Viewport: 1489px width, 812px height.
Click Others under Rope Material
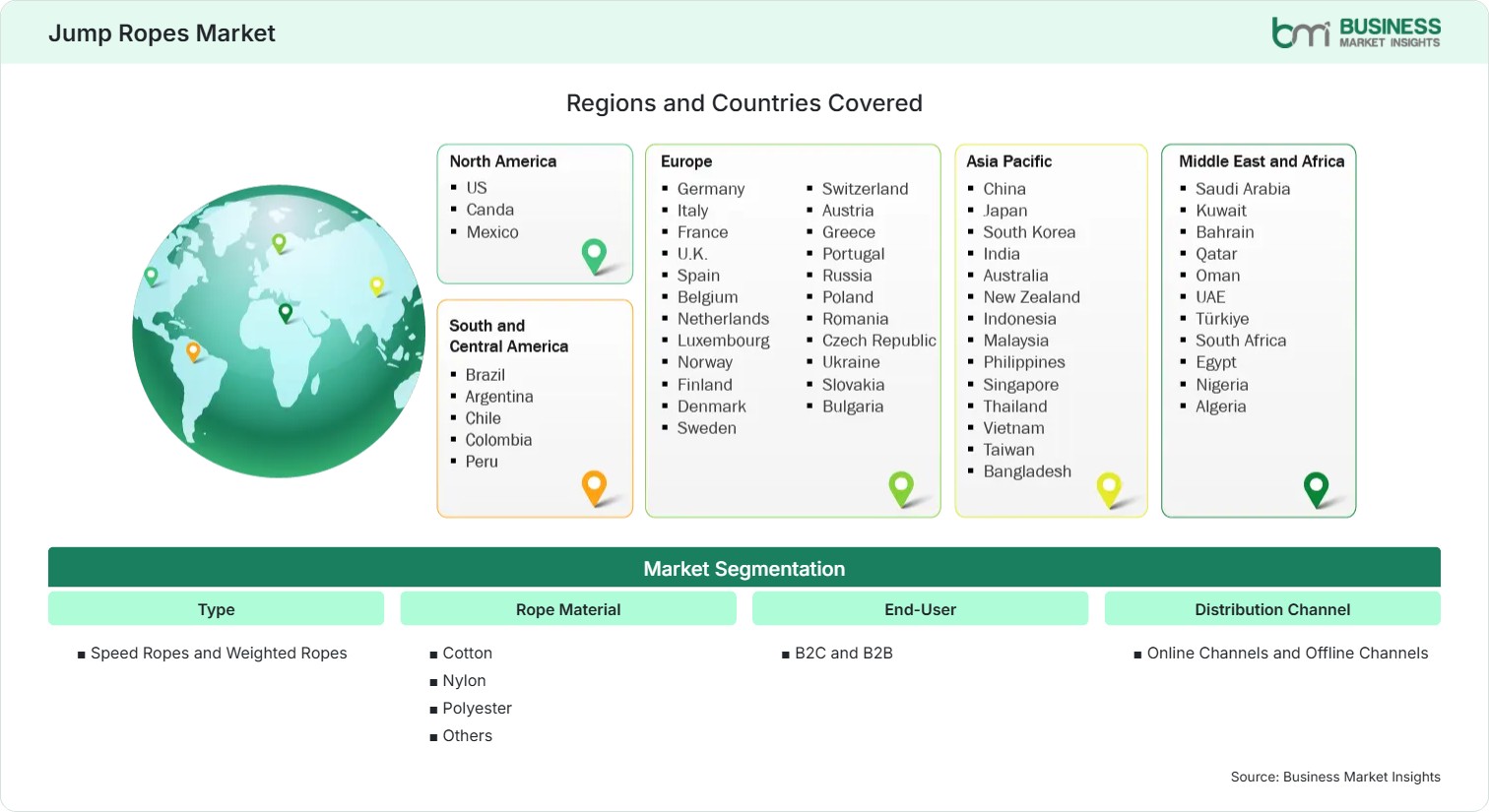point(467,736)
